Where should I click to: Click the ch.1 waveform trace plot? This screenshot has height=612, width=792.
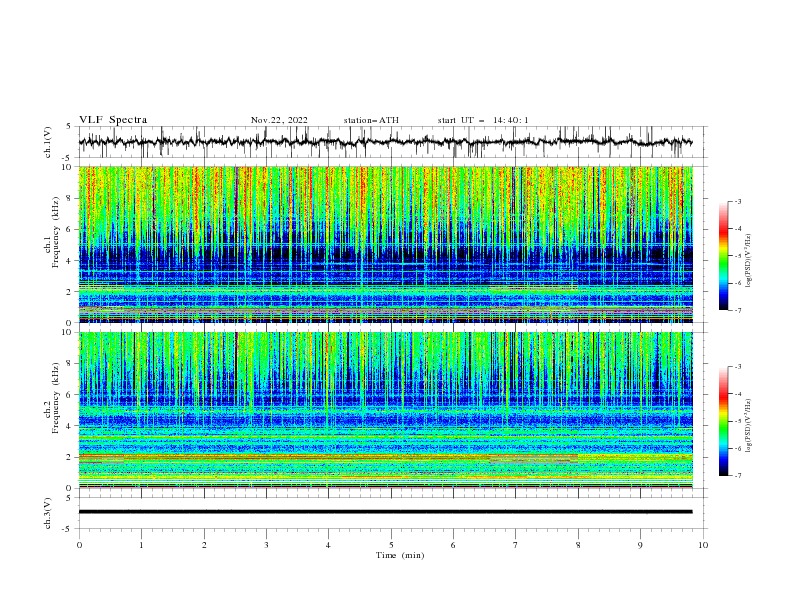point(385,142)
